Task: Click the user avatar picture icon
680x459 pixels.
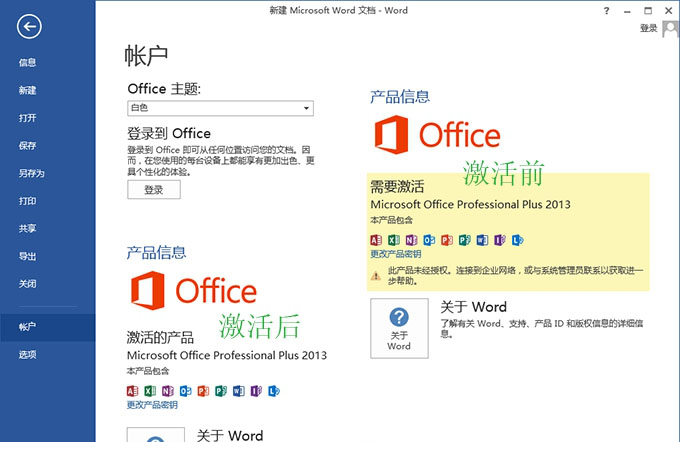Action: coord(670,29)
